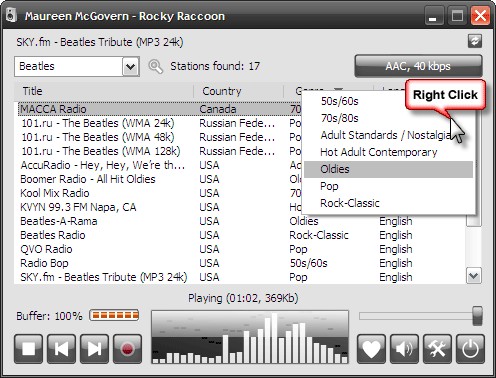The width and height of the screenshot is (496, 378).
Task: Select 101.ru - The Beatles (WMA 128k)
Action: pyautogui.click(x=159, y=151)
